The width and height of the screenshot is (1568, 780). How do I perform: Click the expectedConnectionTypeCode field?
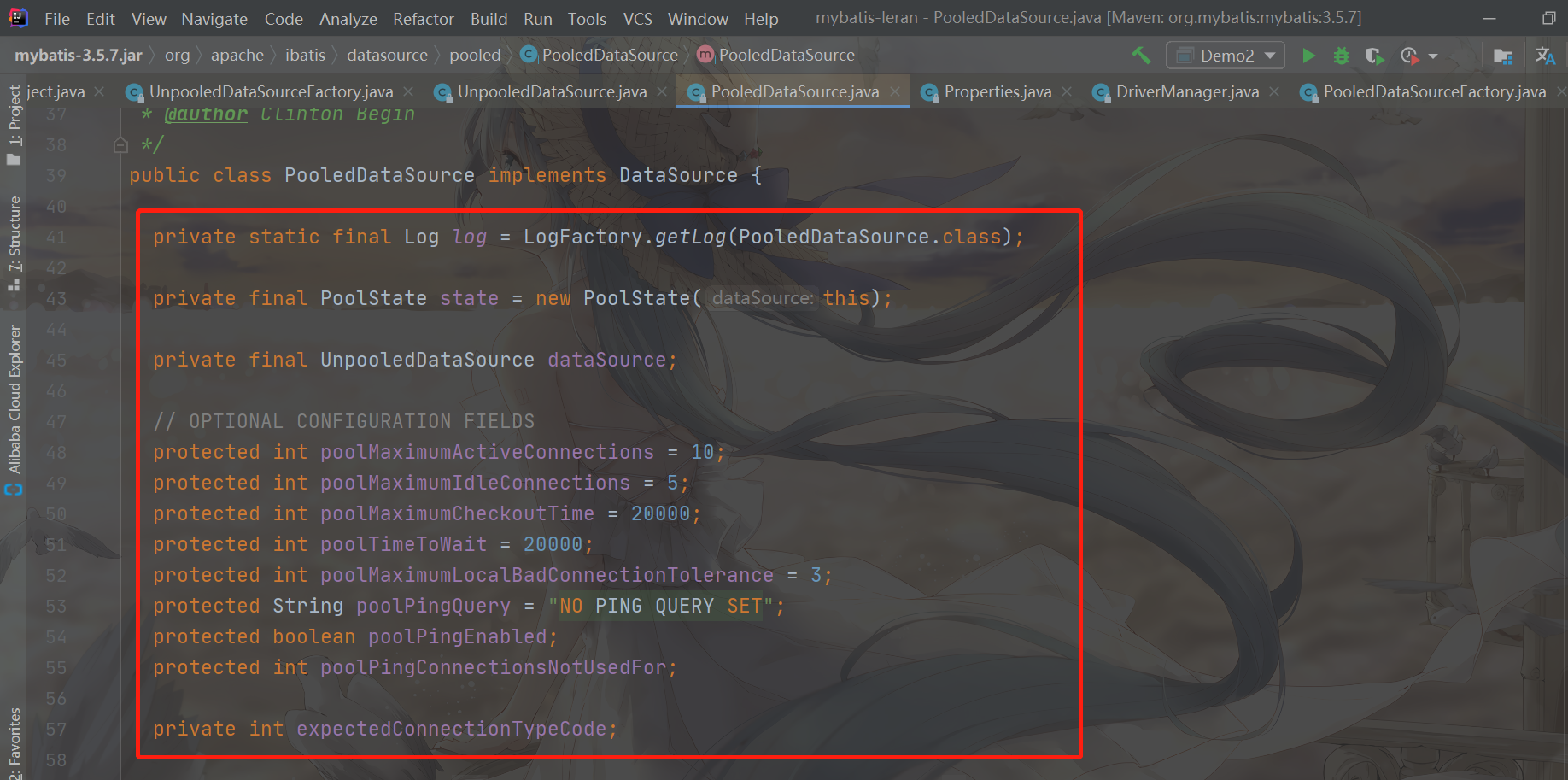click(451, 729)
